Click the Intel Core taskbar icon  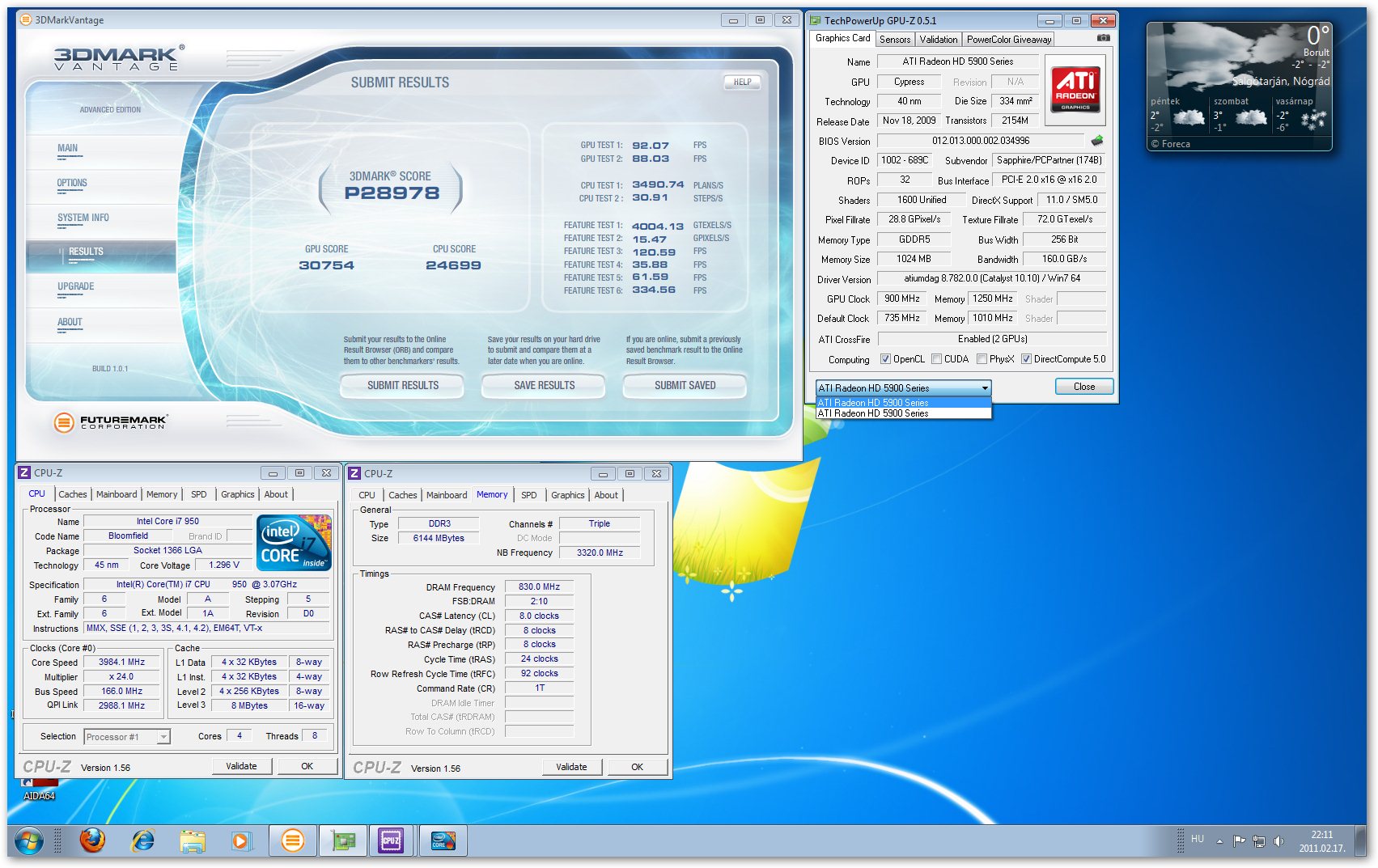443,841
